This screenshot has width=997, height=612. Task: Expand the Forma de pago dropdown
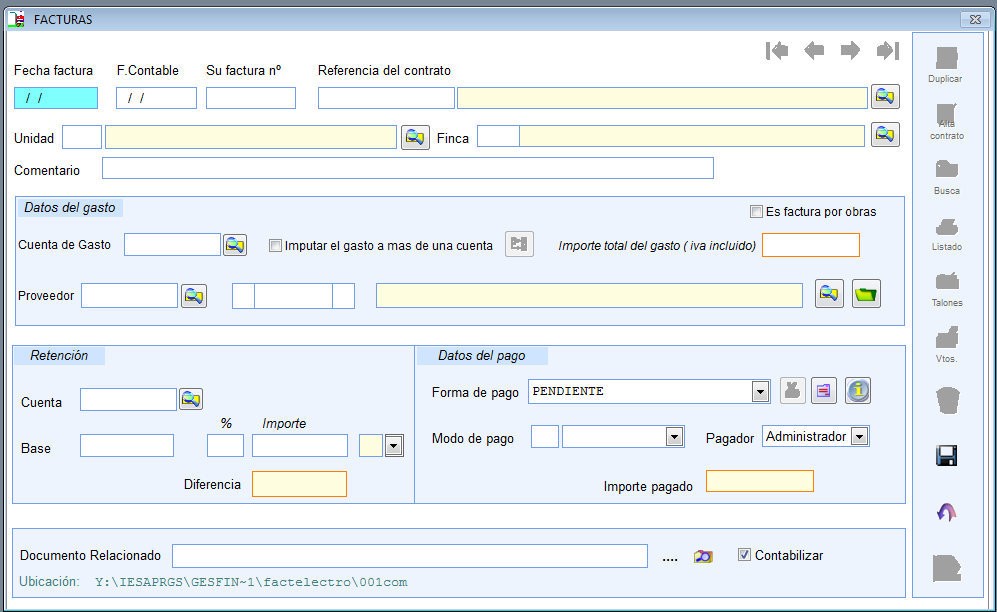760,392
